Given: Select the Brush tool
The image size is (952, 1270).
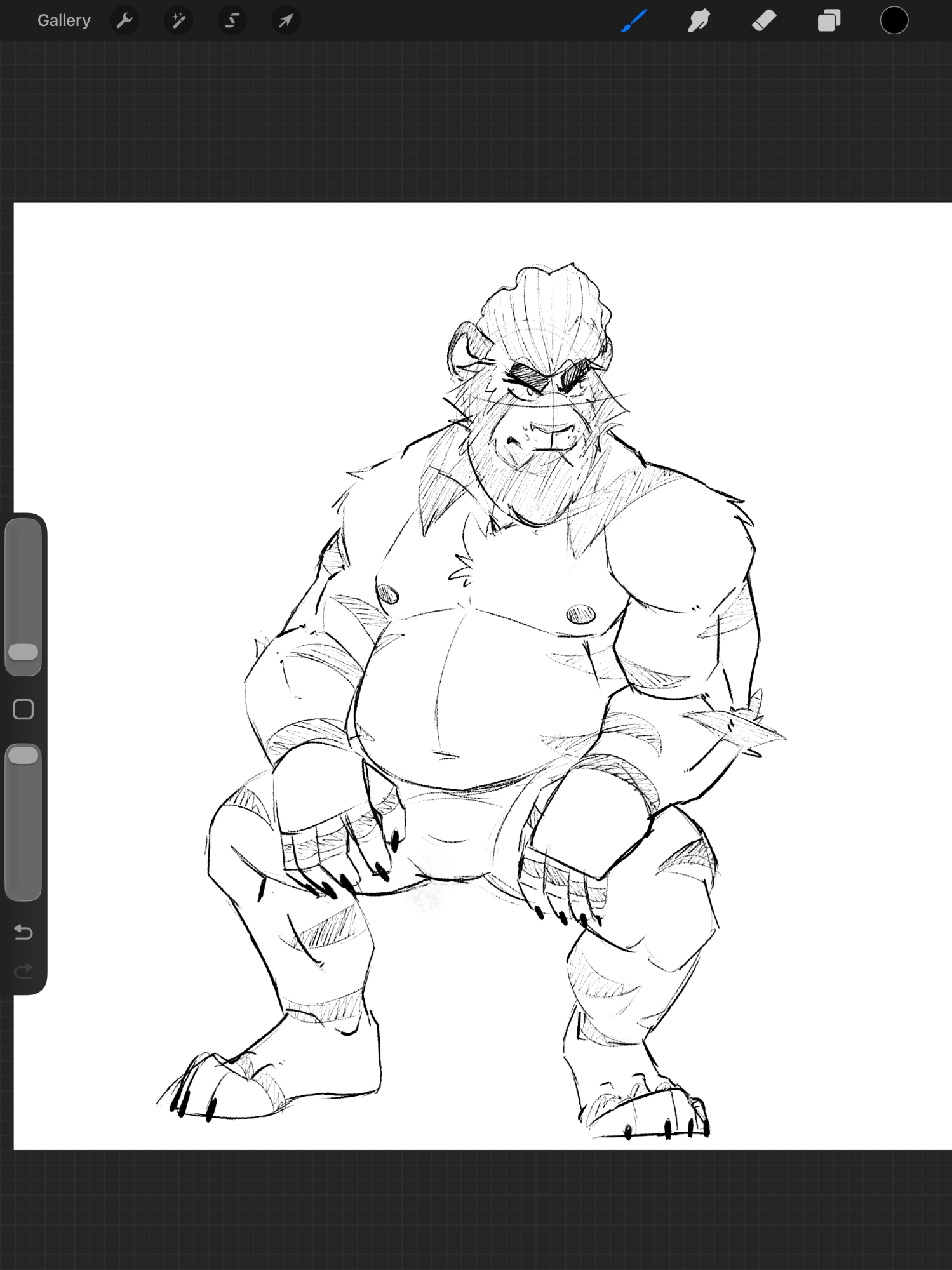Looking at the screenshot, I should [x=634, y=21].
